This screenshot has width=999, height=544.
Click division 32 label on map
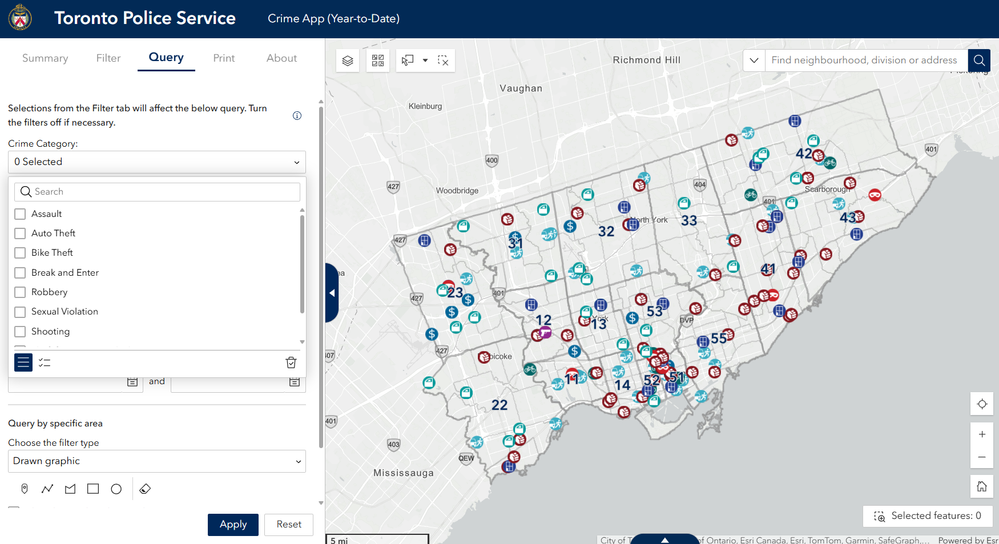coord(606,232)
